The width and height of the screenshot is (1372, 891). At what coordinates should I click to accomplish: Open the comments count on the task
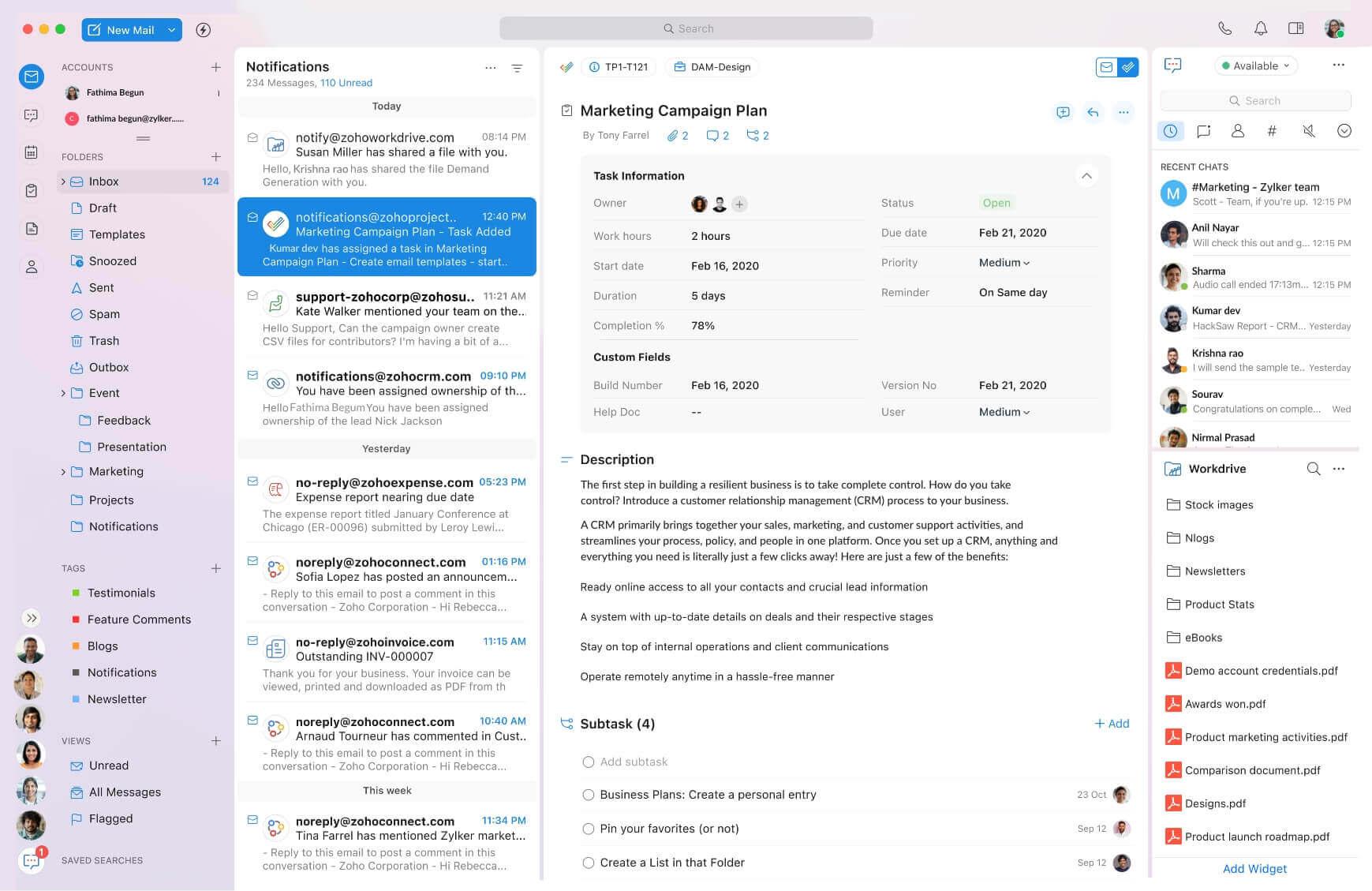[x=717, y=136]
